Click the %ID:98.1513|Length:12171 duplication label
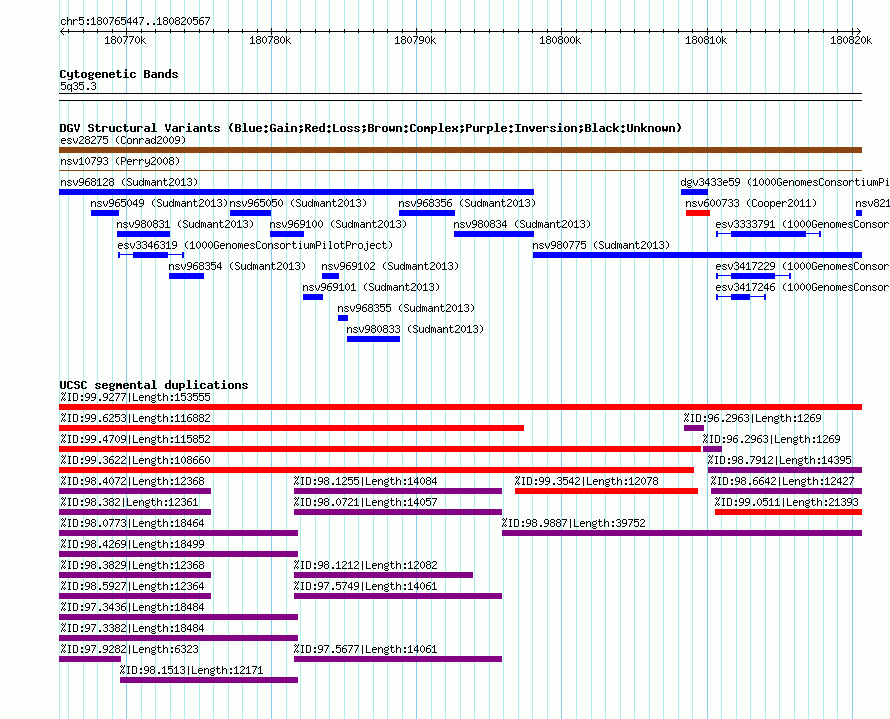The height and width of the screenshot is (719, 890). pos(191,670)
